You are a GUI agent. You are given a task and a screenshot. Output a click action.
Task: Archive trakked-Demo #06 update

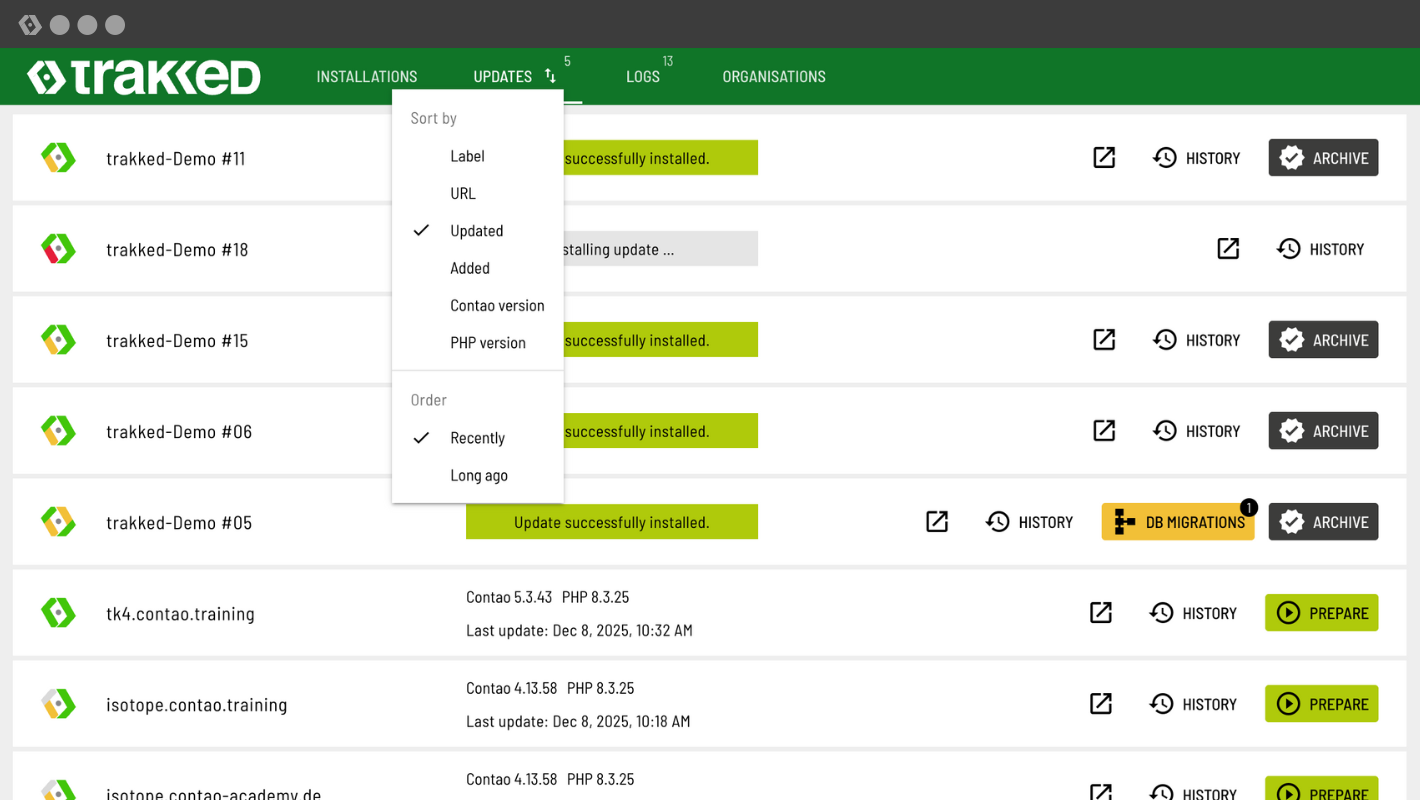click(x=1323, y=431)
